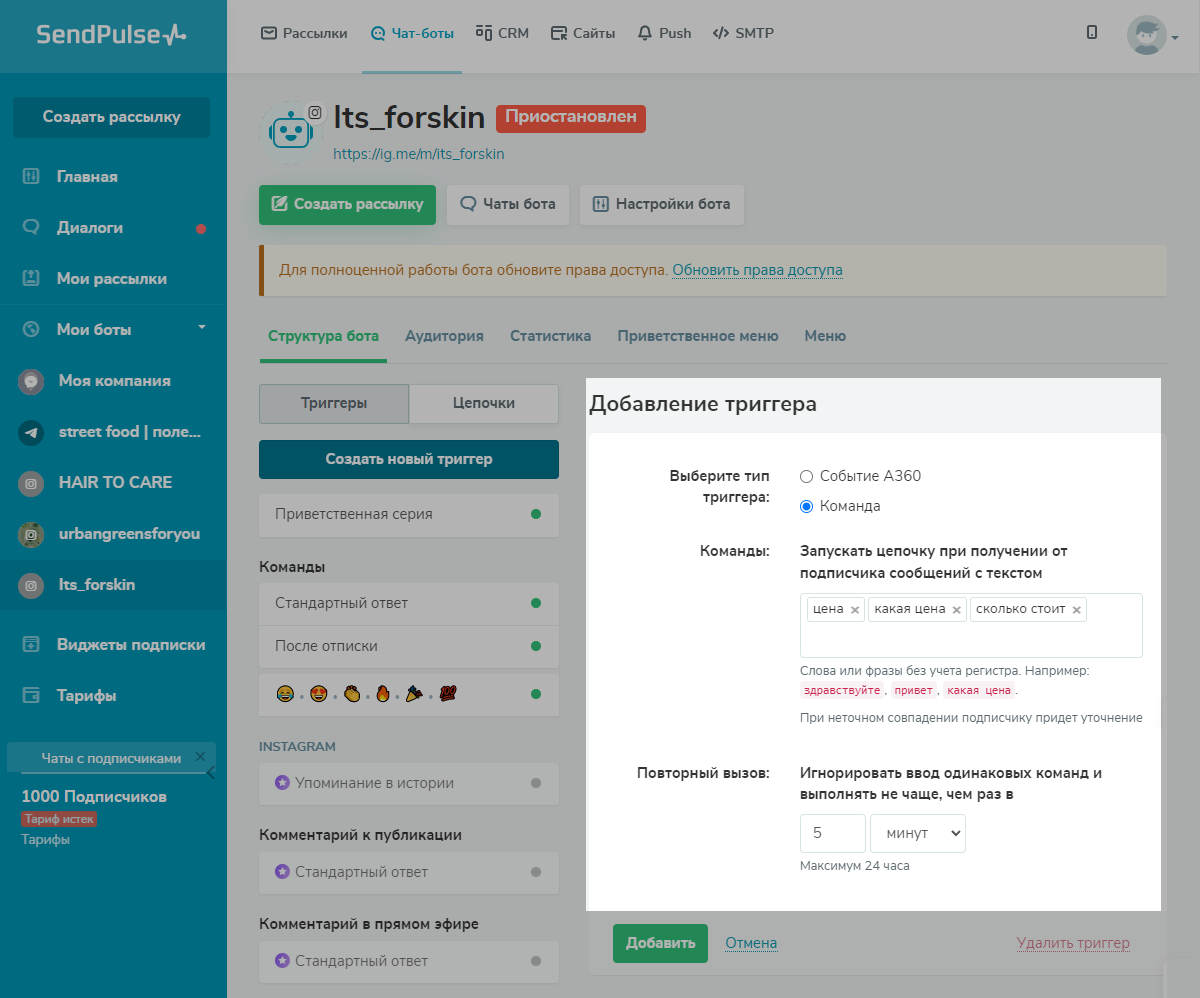The image size is (1200, 998).
Task: Open the Виджеты подписки sidebar icon
Action: click(31, 645)
